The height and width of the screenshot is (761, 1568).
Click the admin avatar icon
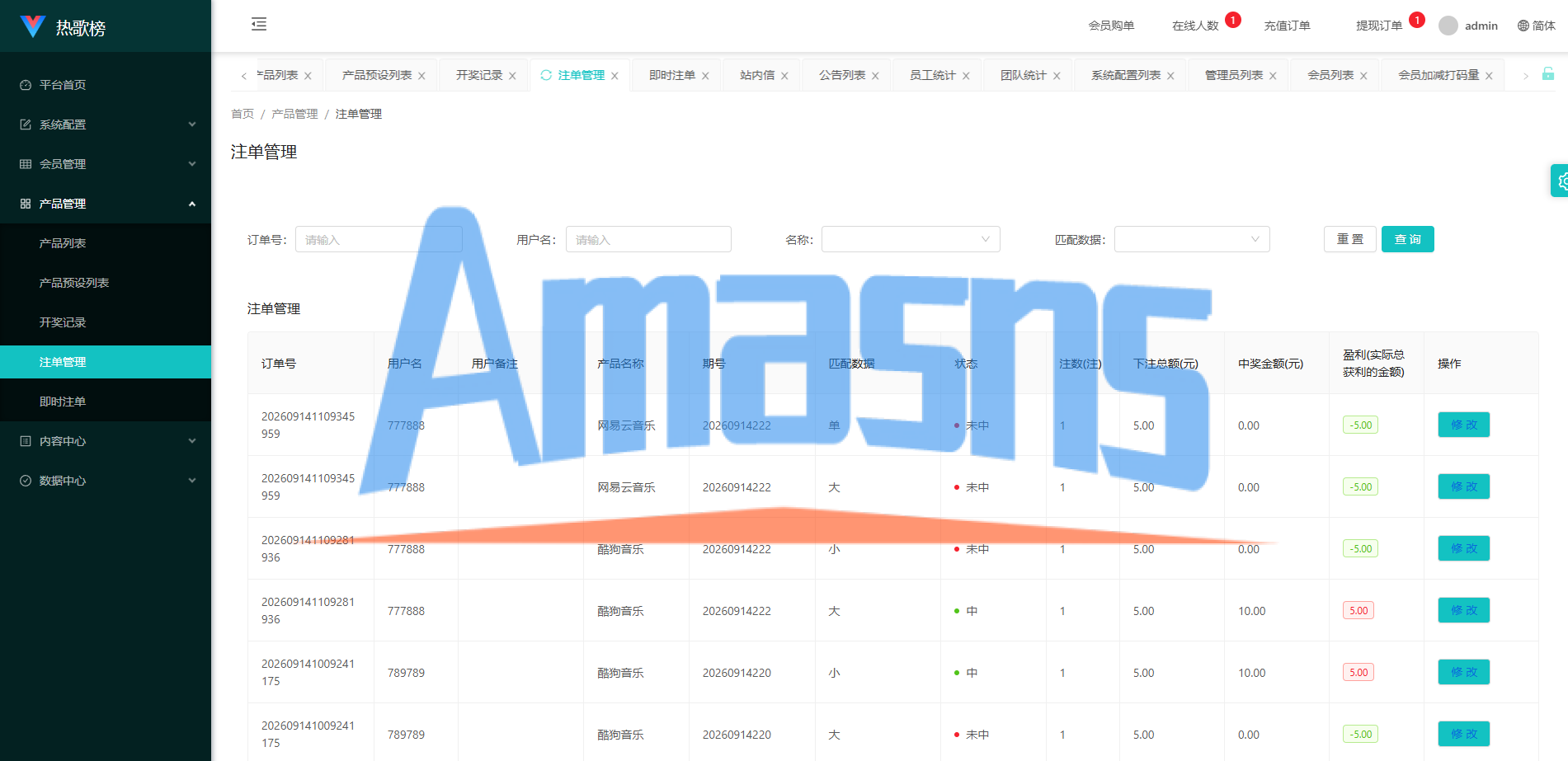1448,26
